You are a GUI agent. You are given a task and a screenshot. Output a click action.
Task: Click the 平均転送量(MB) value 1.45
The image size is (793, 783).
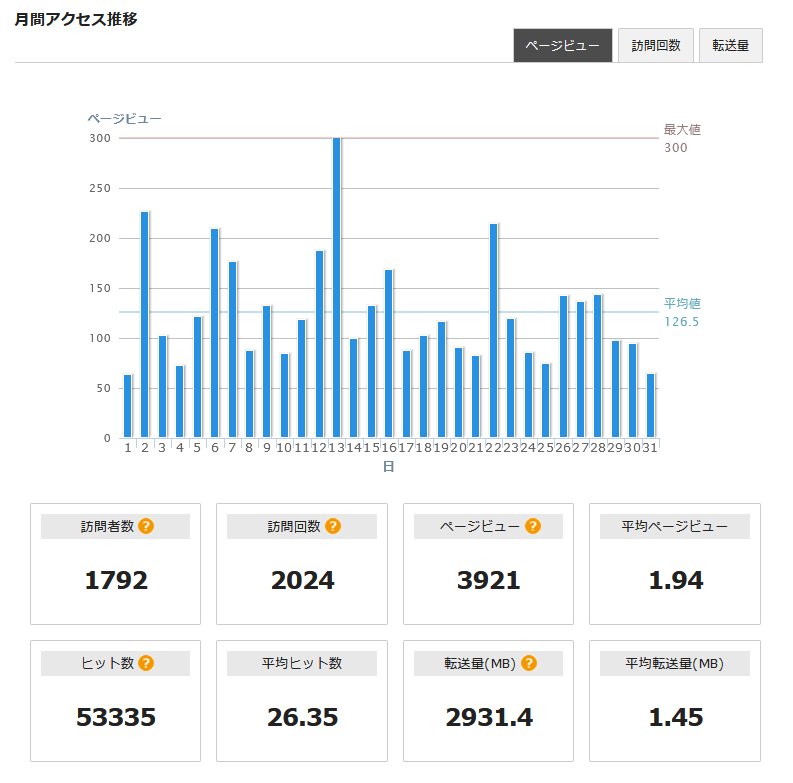676,717
